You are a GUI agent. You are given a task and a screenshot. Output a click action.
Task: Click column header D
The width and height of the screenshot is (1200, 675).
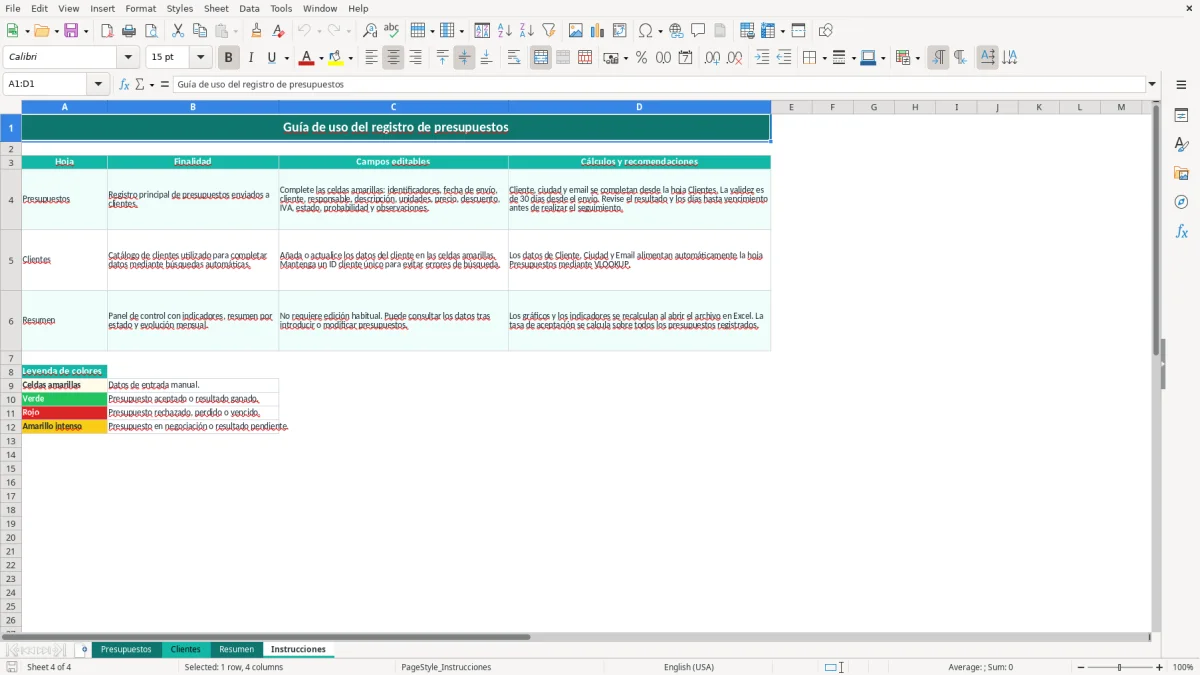(x=639, y=107)
